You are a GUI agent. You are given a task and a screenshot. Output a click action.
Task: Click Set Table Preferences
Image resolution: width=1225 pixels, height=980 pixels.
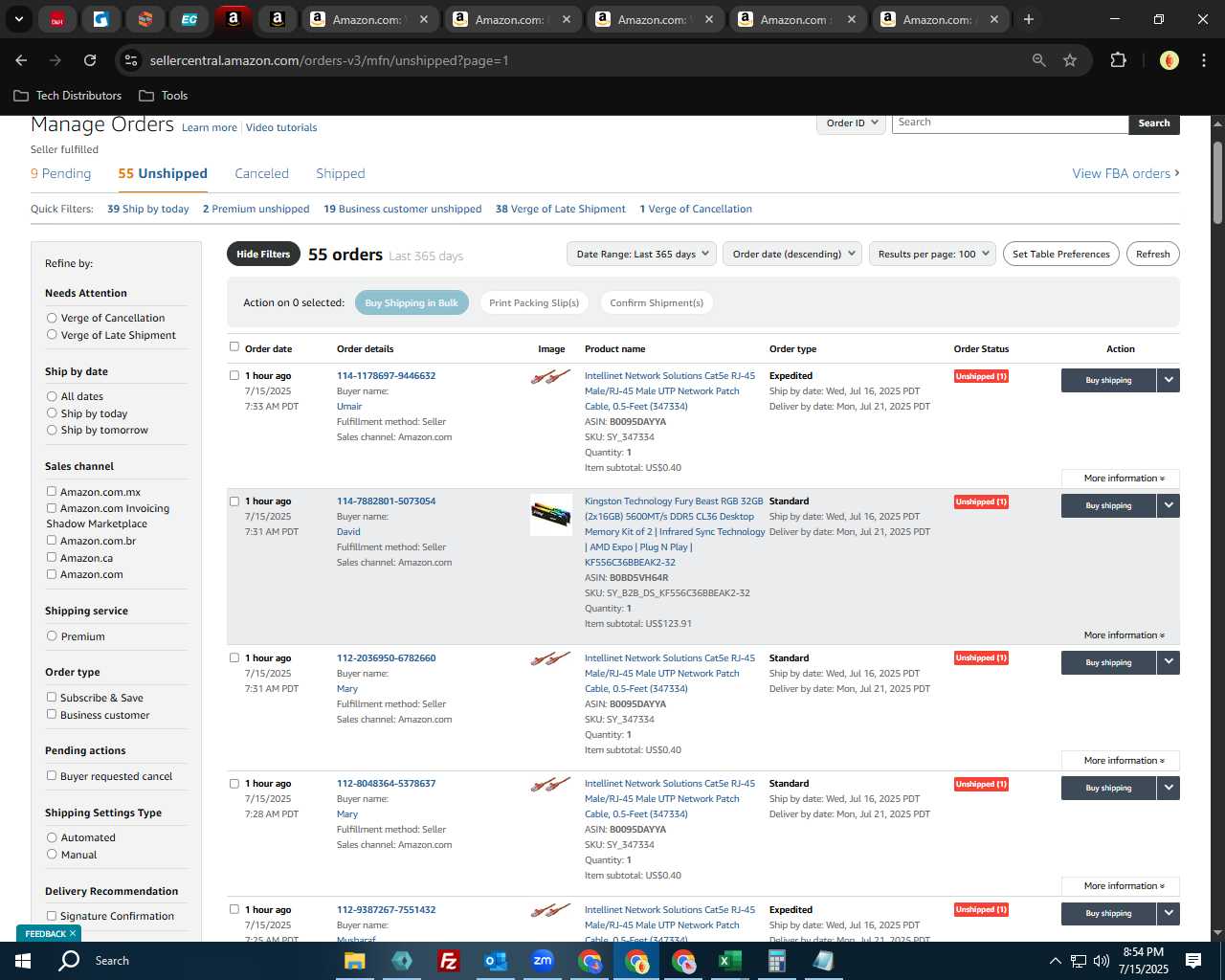click(x=1060, y=254)
